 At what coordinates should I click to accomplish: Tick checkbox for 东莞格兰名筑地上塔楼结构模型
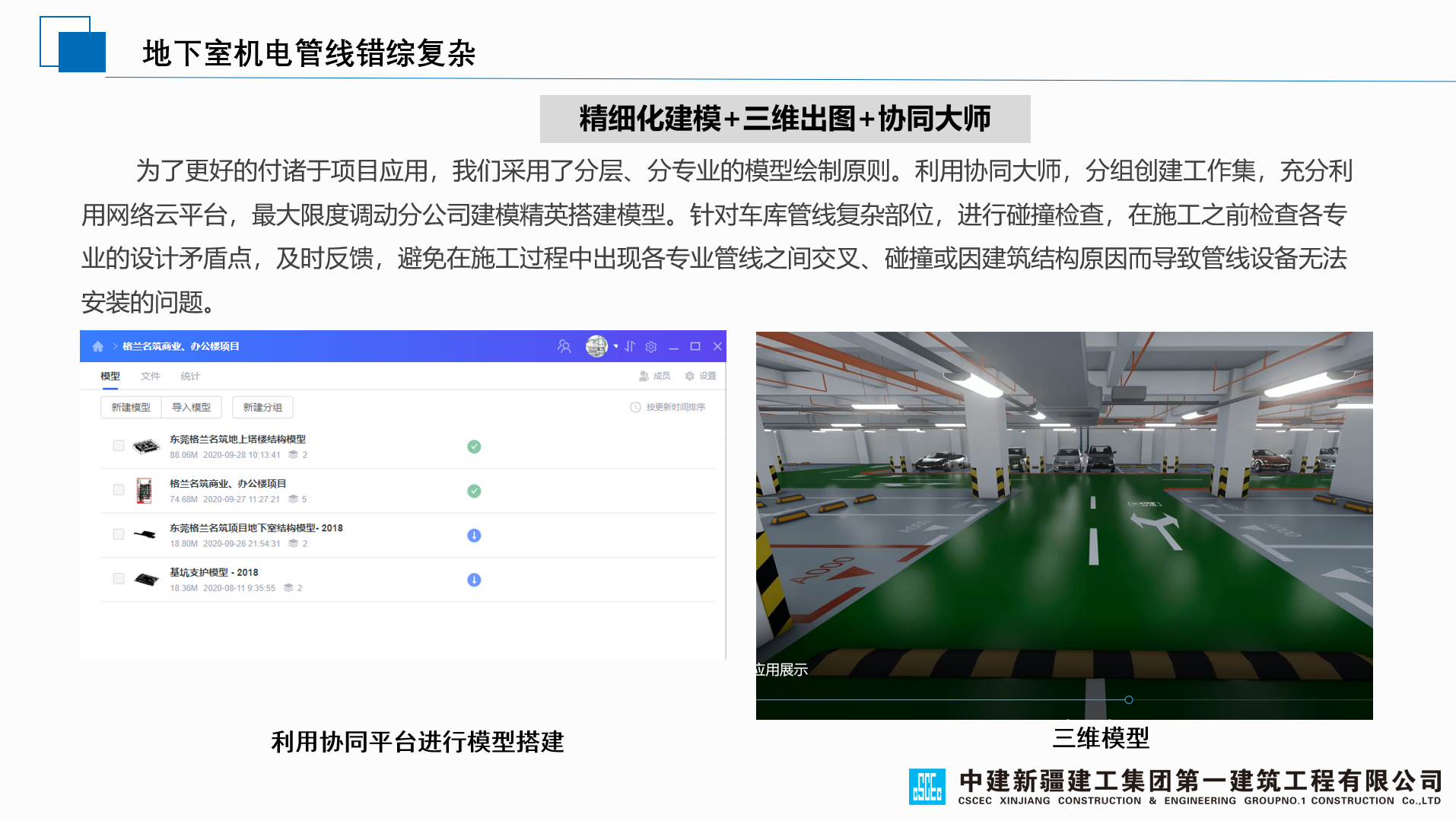coord(119,445)
